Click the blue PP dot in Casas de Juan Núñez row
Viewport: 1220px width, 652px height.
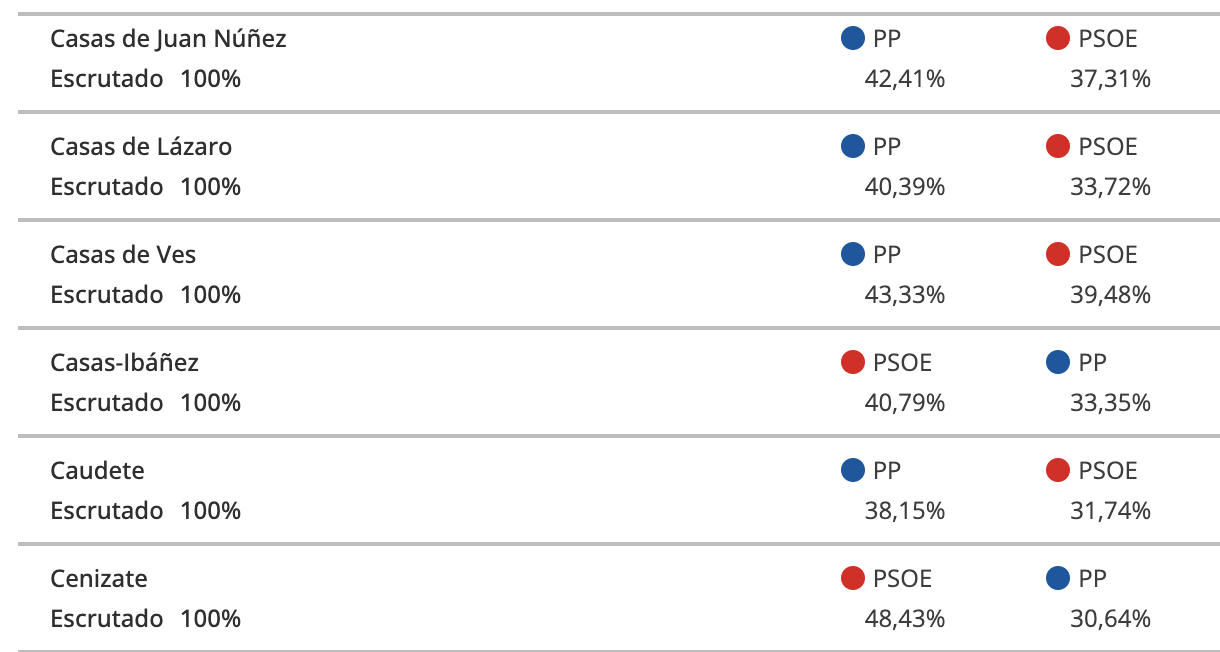pyautogui.click(x=853, y=39)
